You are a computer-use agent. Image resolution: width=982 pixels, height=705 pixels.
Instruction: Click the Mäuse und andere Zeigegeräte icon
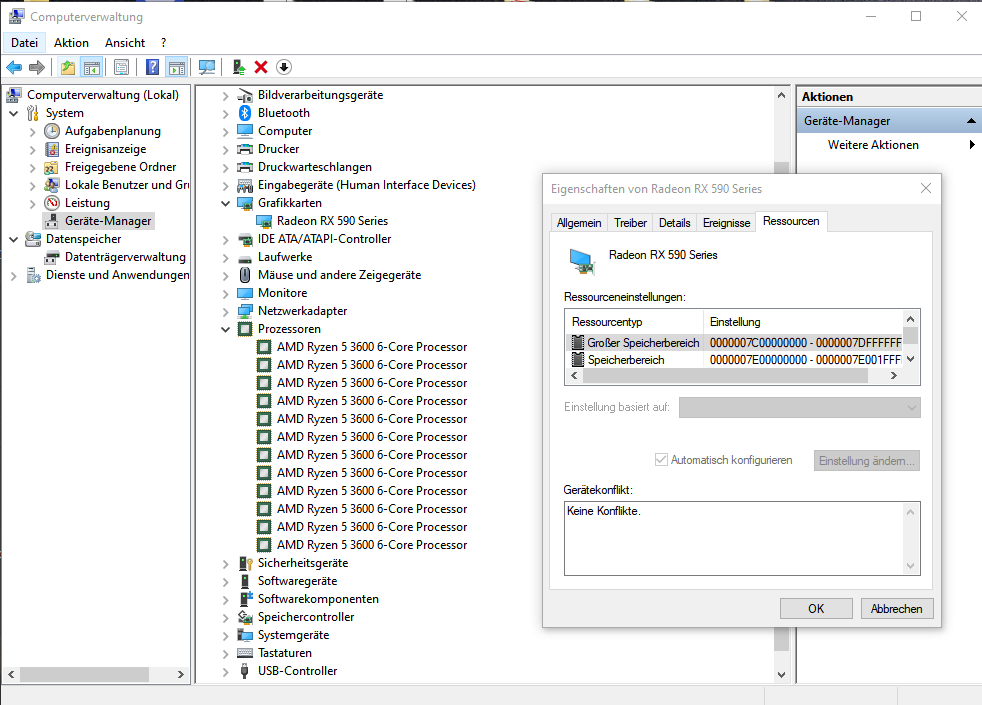(245, 275)
